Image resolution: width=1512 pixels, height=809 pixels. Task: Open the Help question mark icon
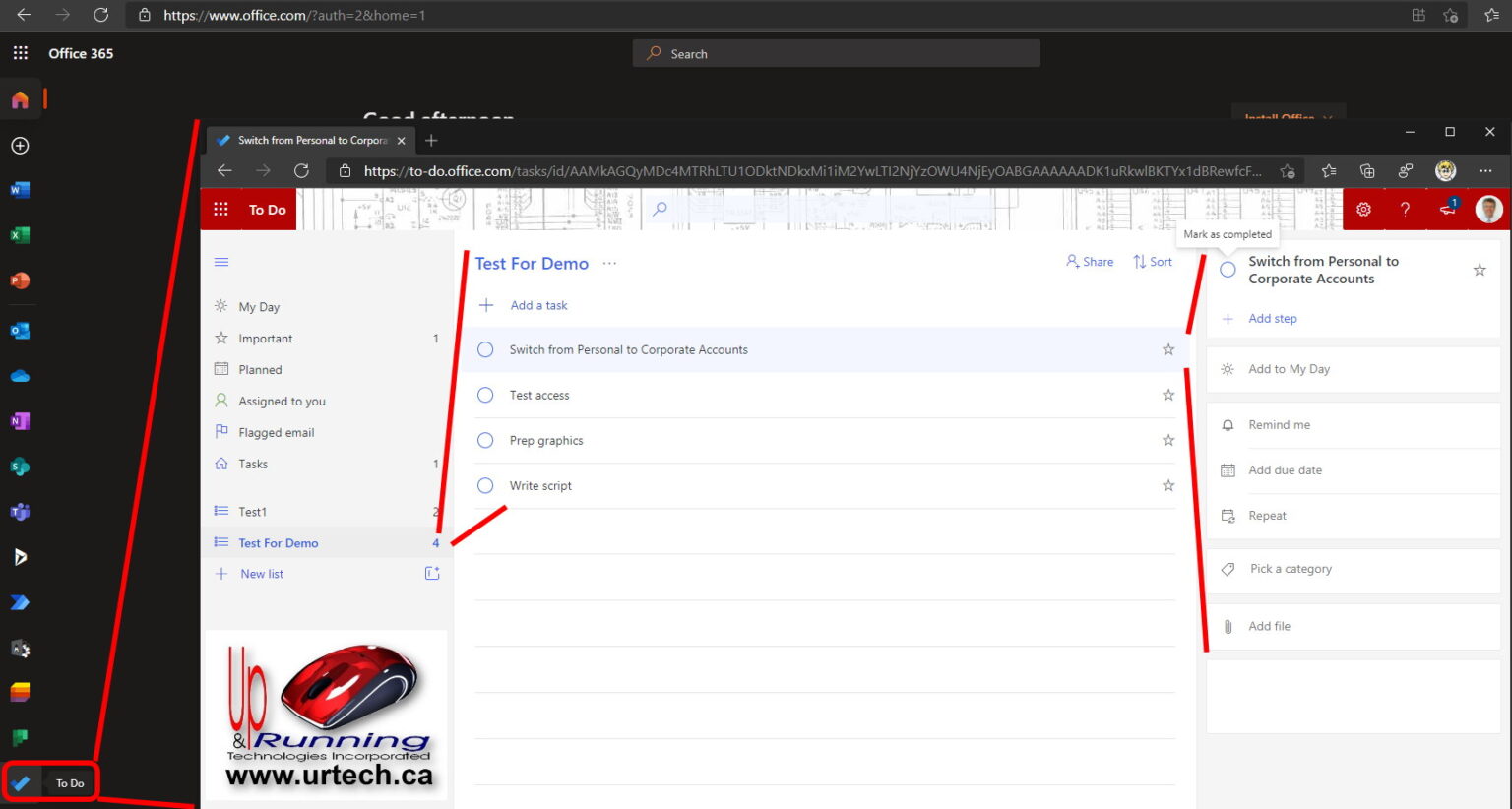click(x=1405, y=209)
